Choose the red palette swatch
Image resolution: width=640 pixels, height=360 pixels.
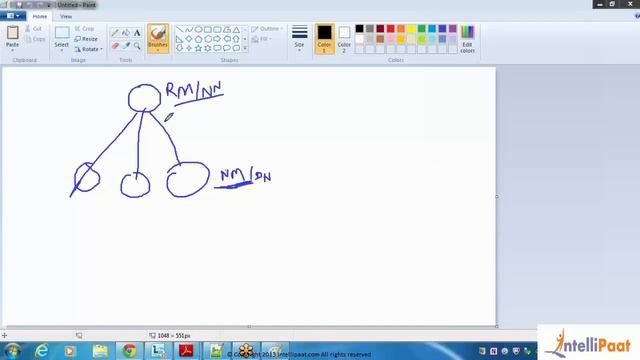coord(391,29)
